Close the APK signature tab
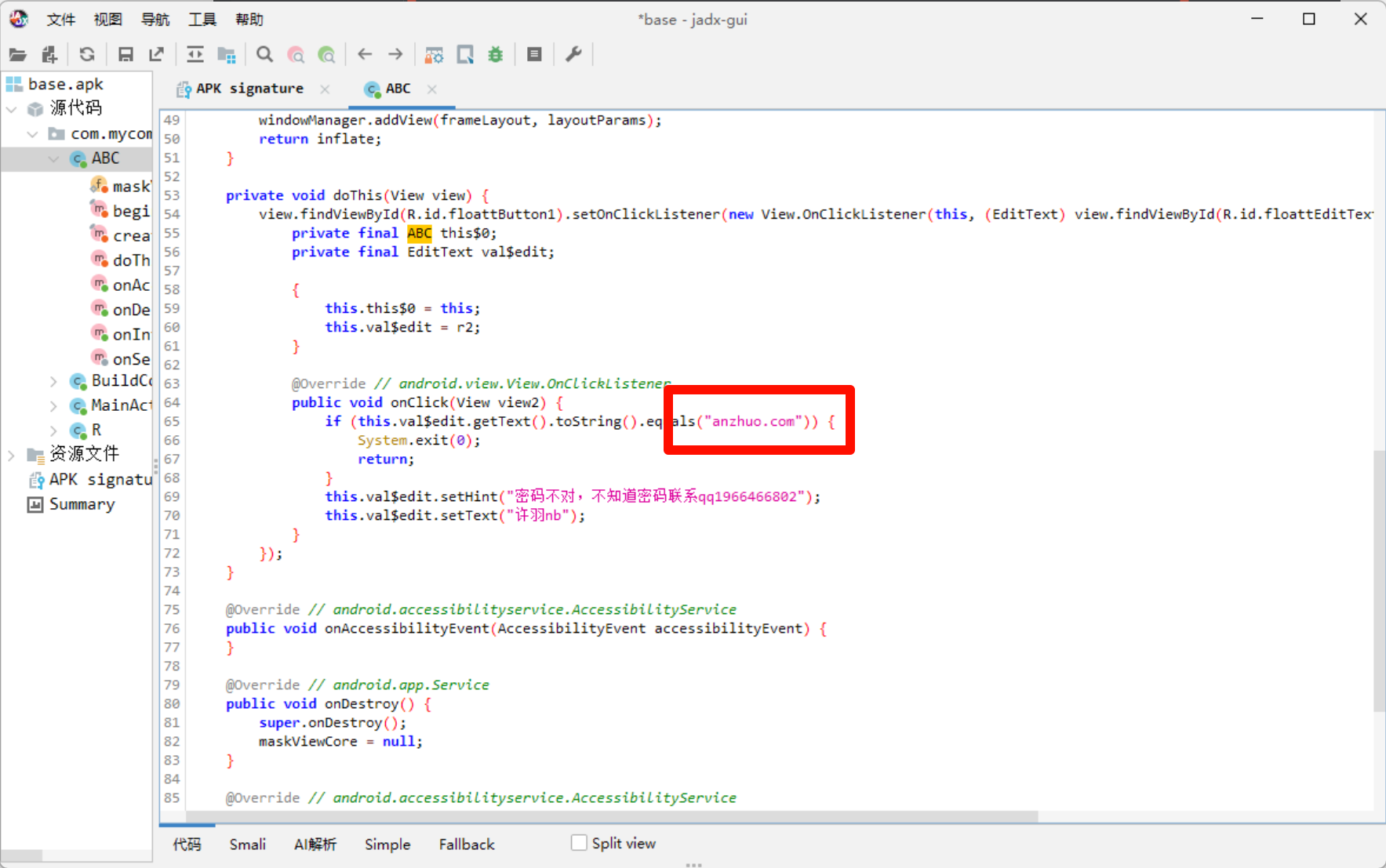This screenshot has width=1386, height=868. tap(325, 89)
